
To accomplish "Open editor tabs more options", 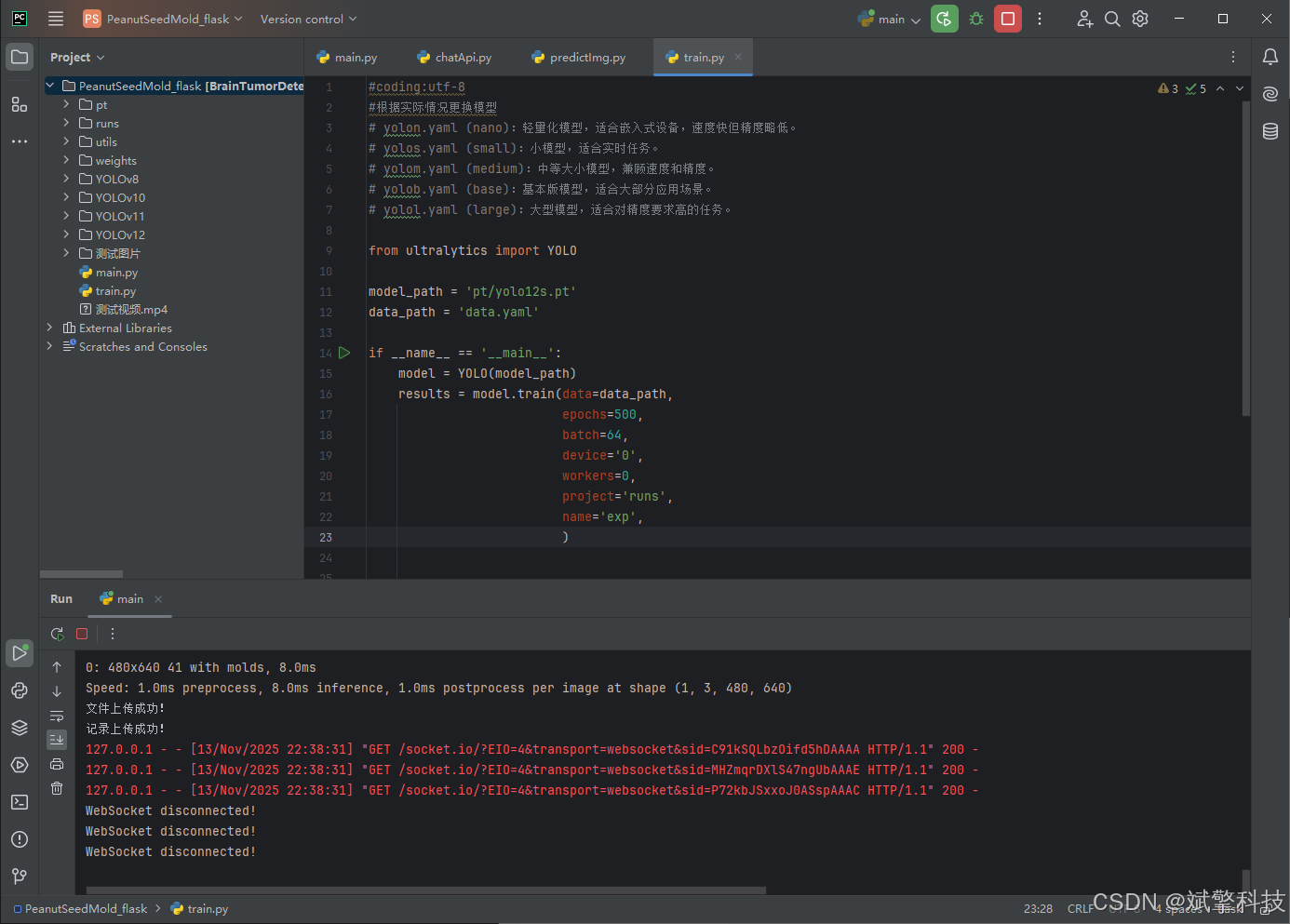I will 1233,57.
